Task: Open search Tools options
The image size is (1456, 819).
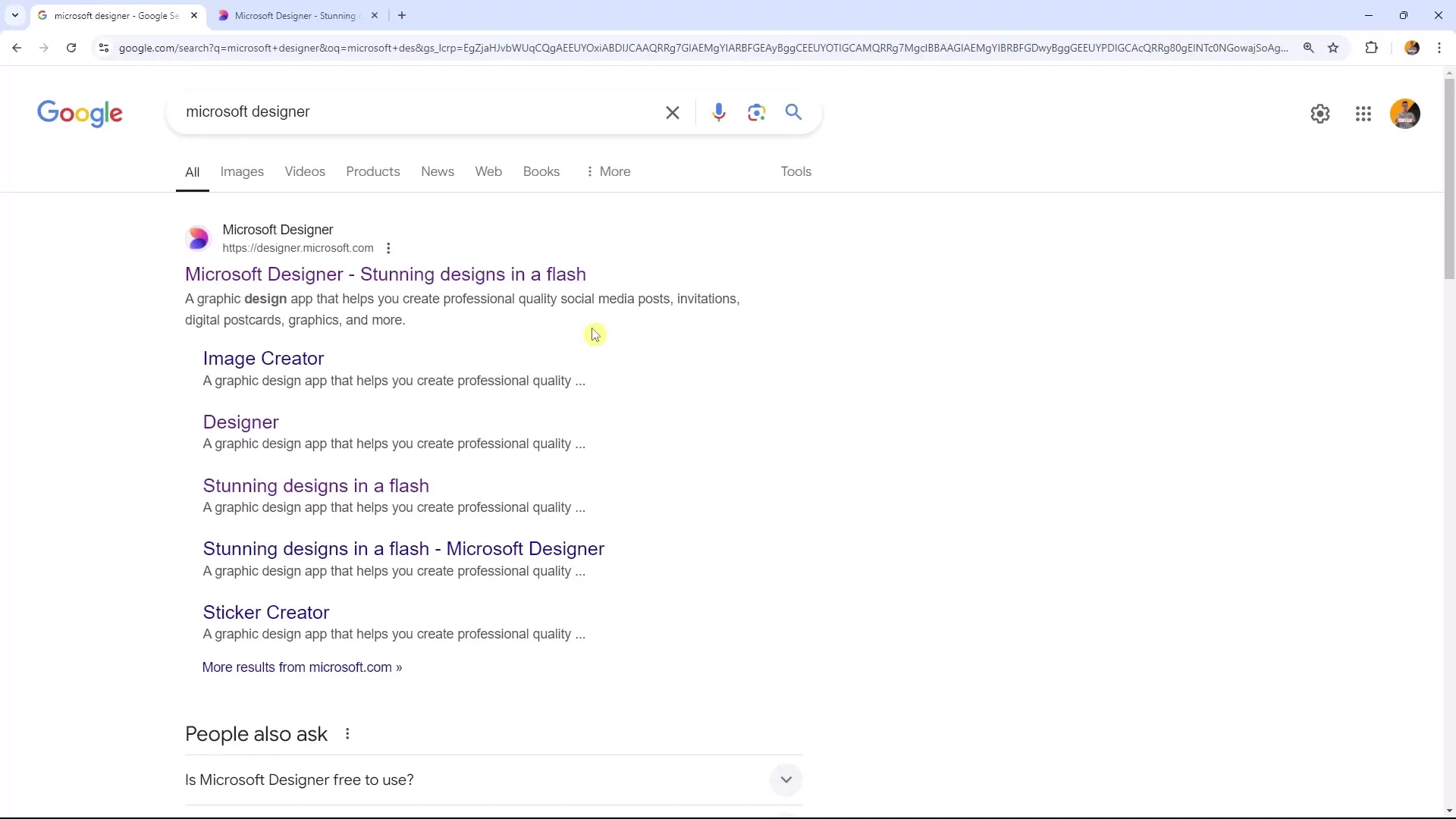Action: [x=796, y=171]
